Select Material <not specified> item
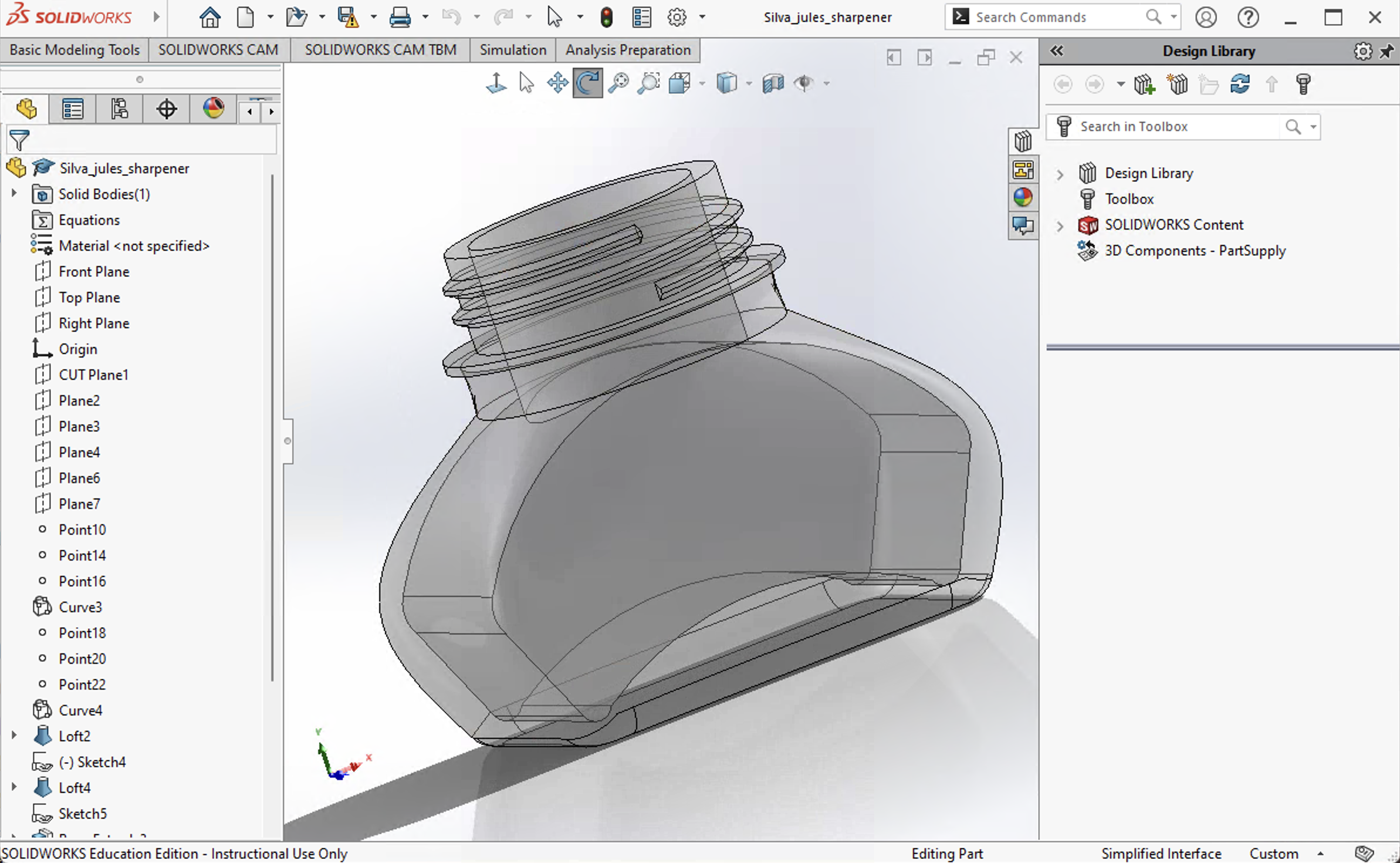 (134, 246)
